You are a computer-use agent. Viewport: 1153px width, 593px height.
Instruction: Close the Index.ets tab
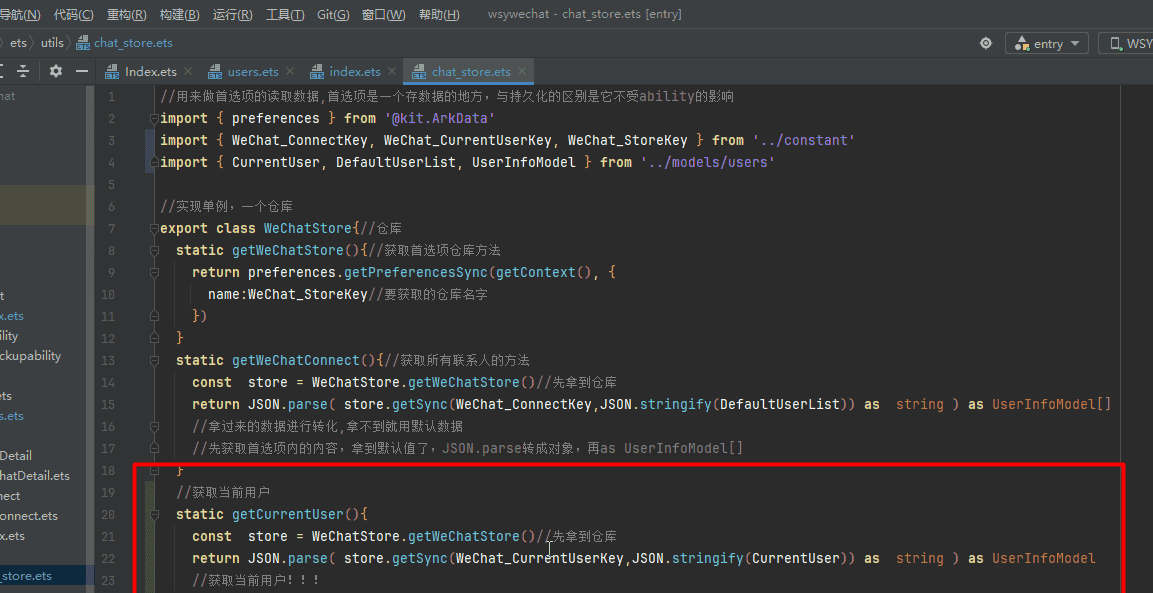coord(188,72)
